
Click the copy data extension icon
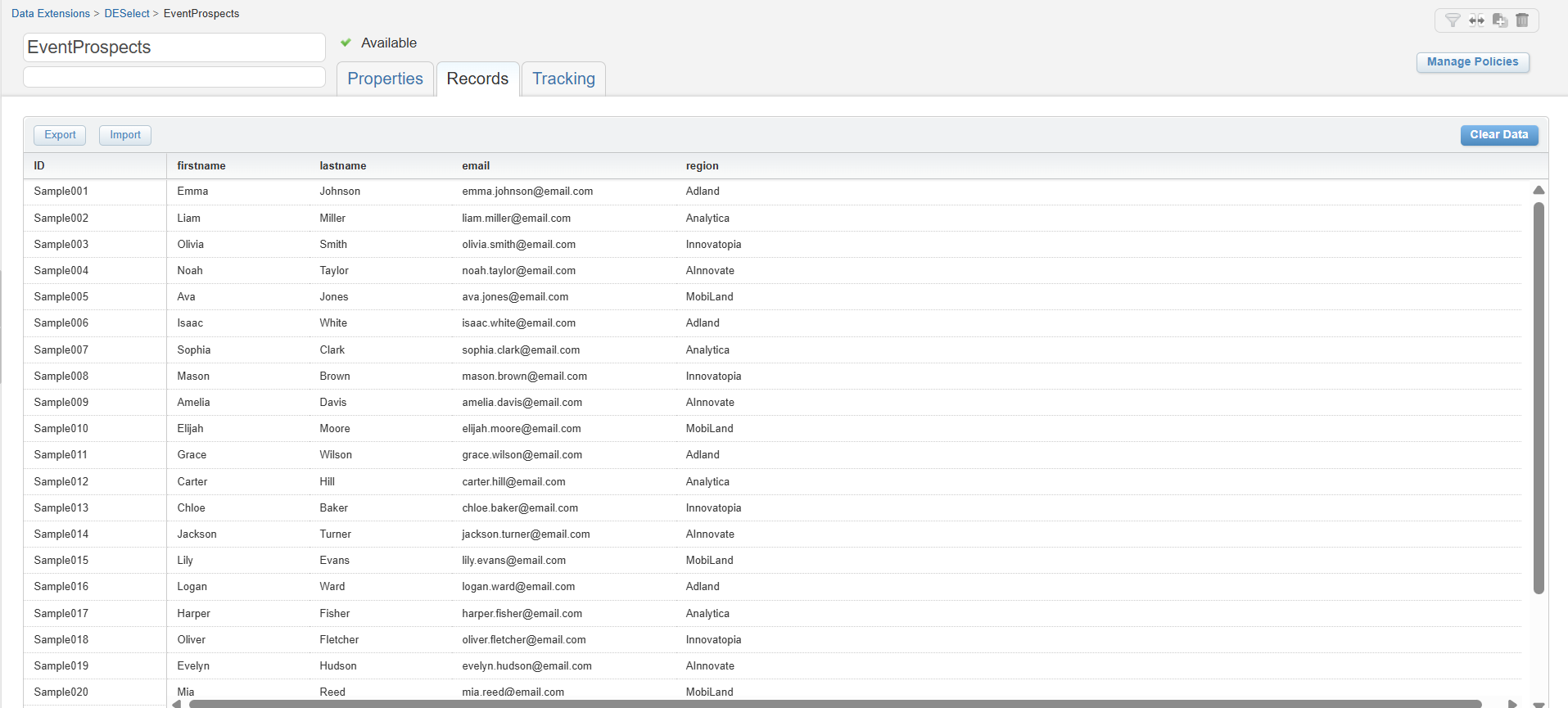click(1500, 20)
